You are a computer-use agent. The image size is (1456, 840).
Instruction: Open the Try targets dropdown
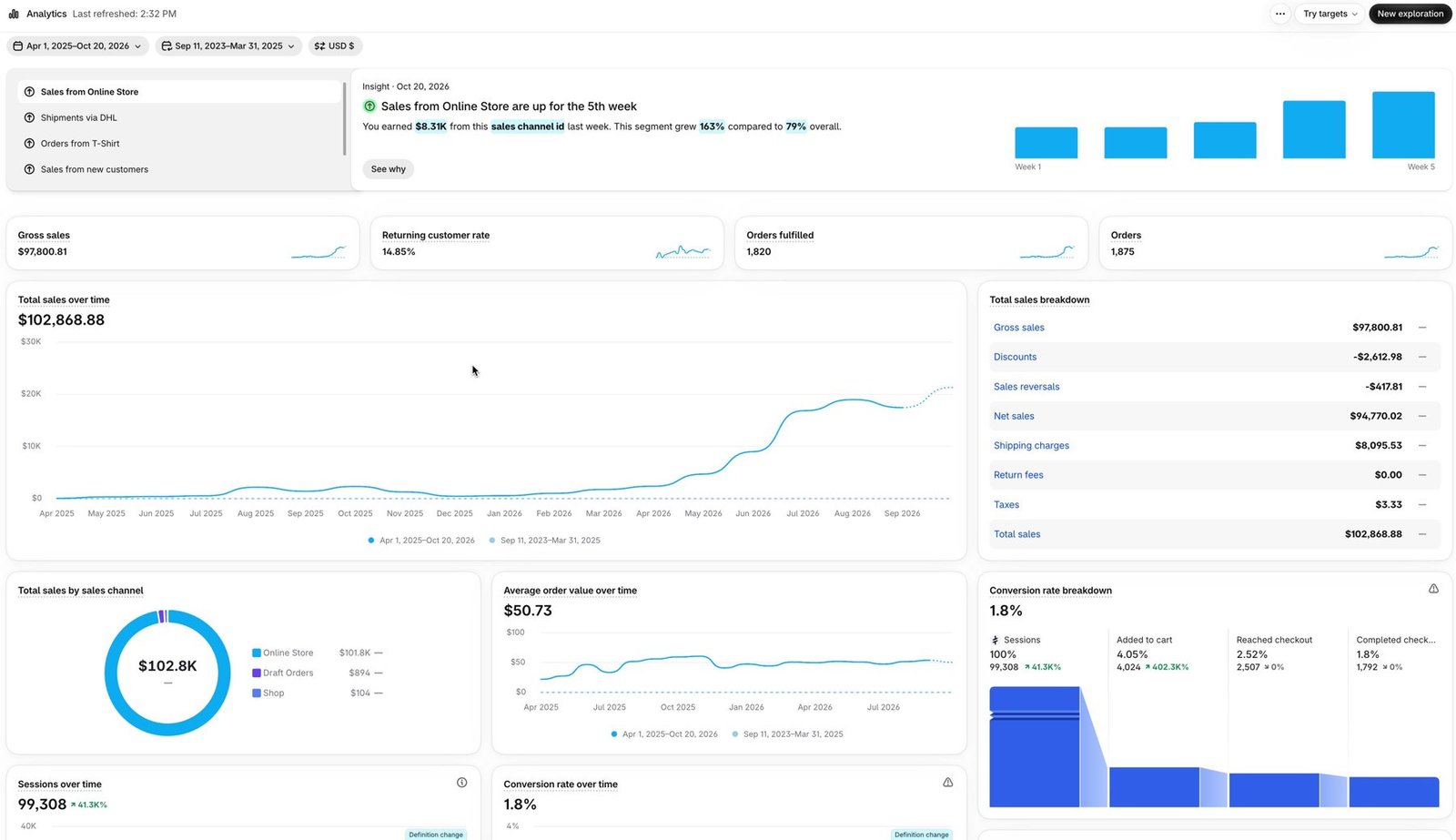[x=1330, y=14]
